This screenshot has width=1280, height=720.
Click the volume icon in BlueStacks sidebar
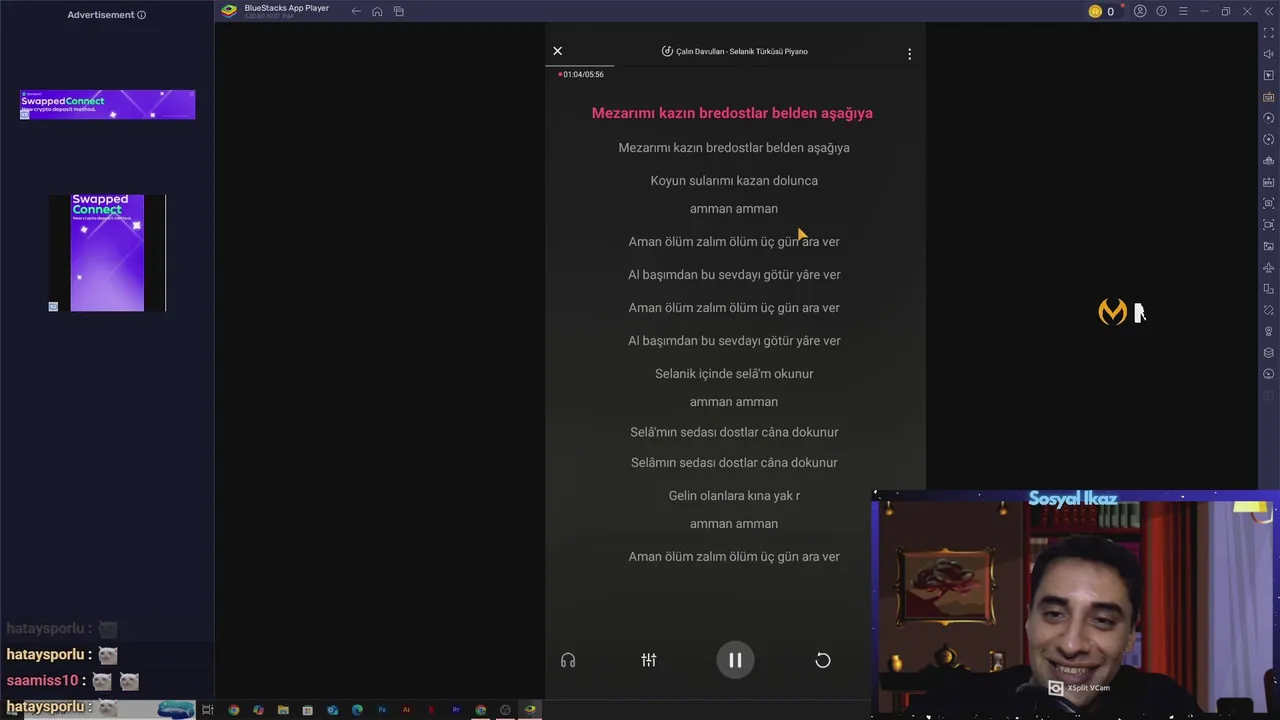pos(1269,54)
